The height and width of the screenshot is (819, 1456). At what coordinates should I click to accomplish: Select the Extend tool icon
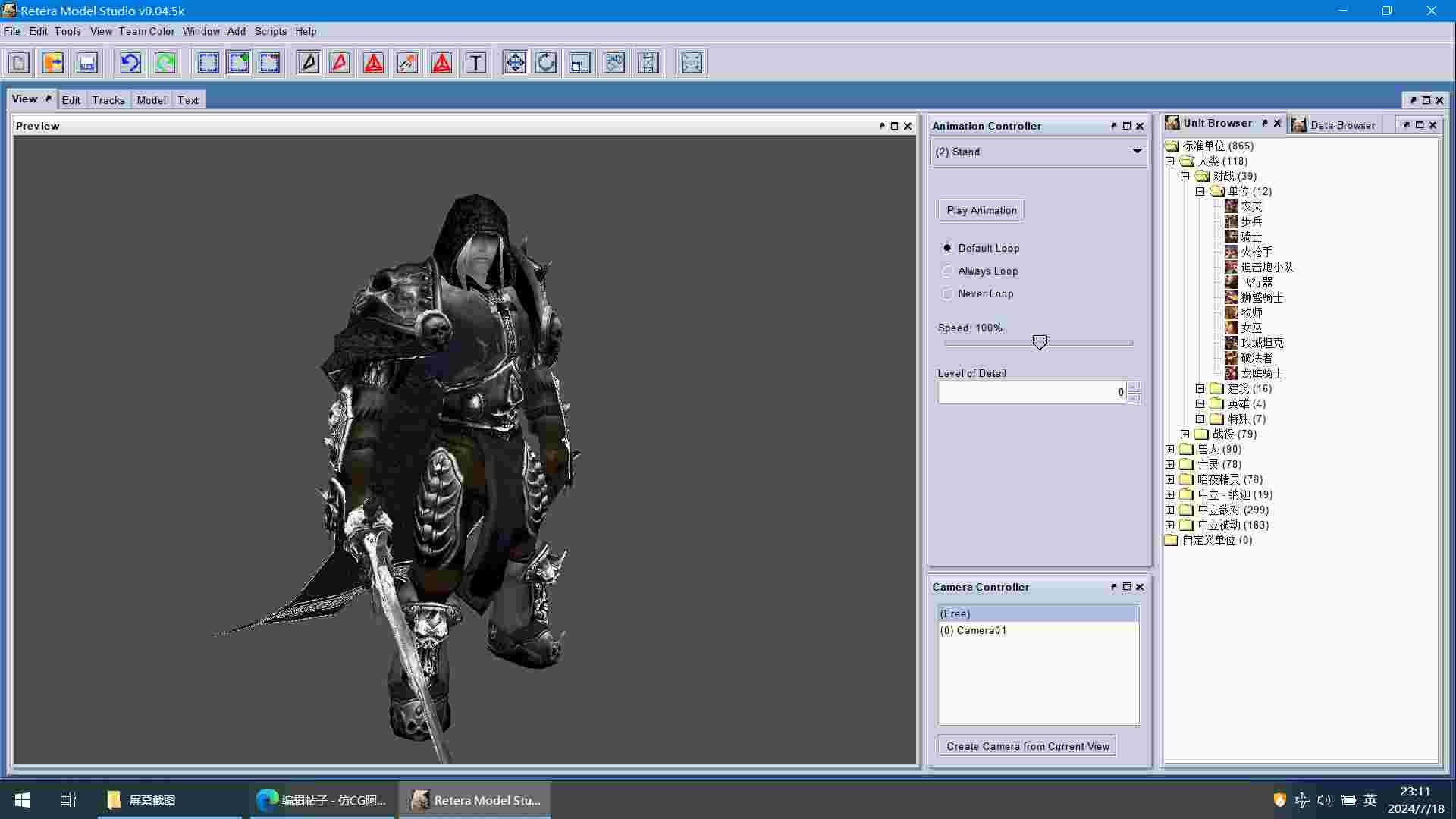(x=648, y=62)
